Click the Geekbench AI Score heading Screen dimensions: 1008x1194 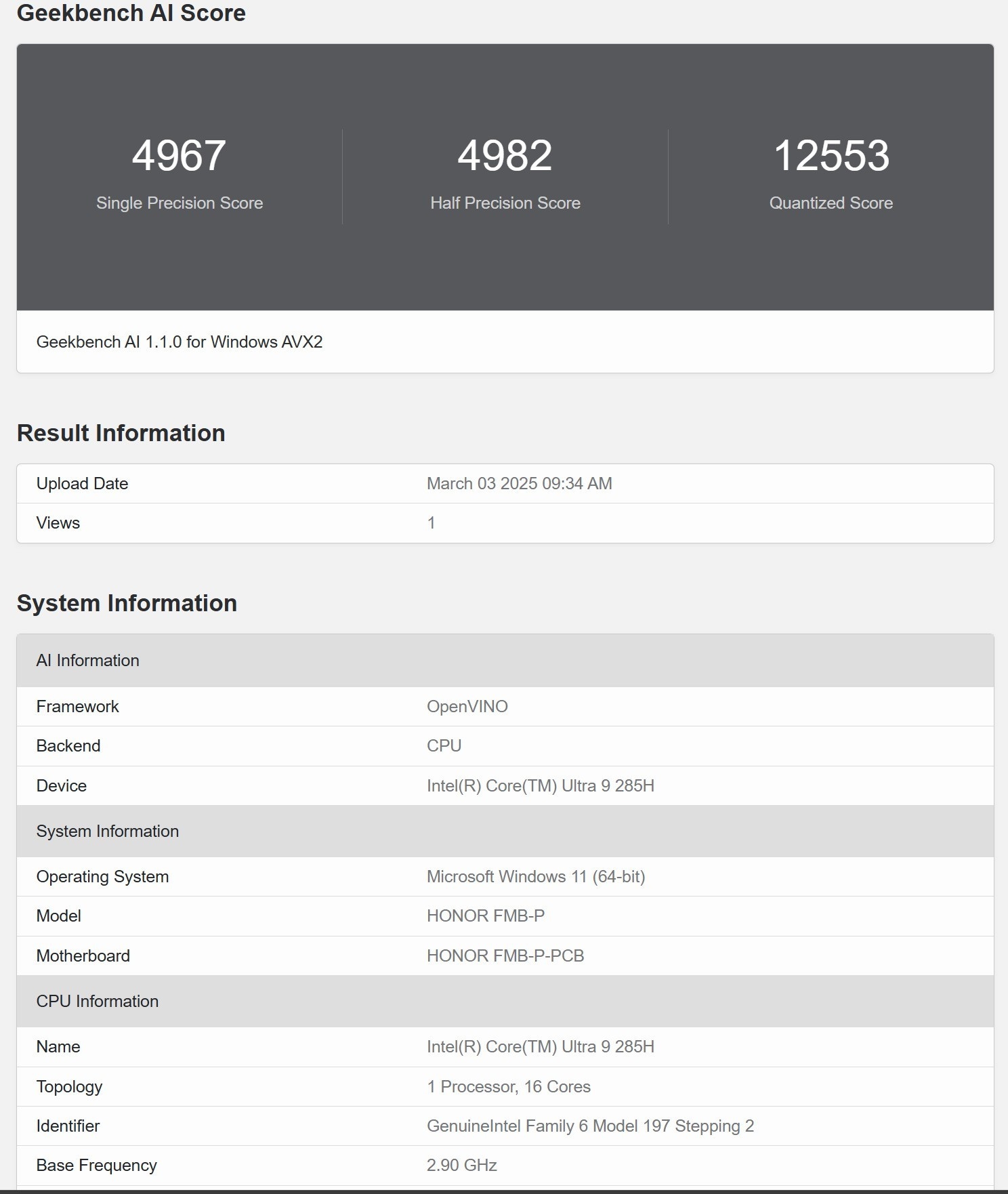coord(131,13)
